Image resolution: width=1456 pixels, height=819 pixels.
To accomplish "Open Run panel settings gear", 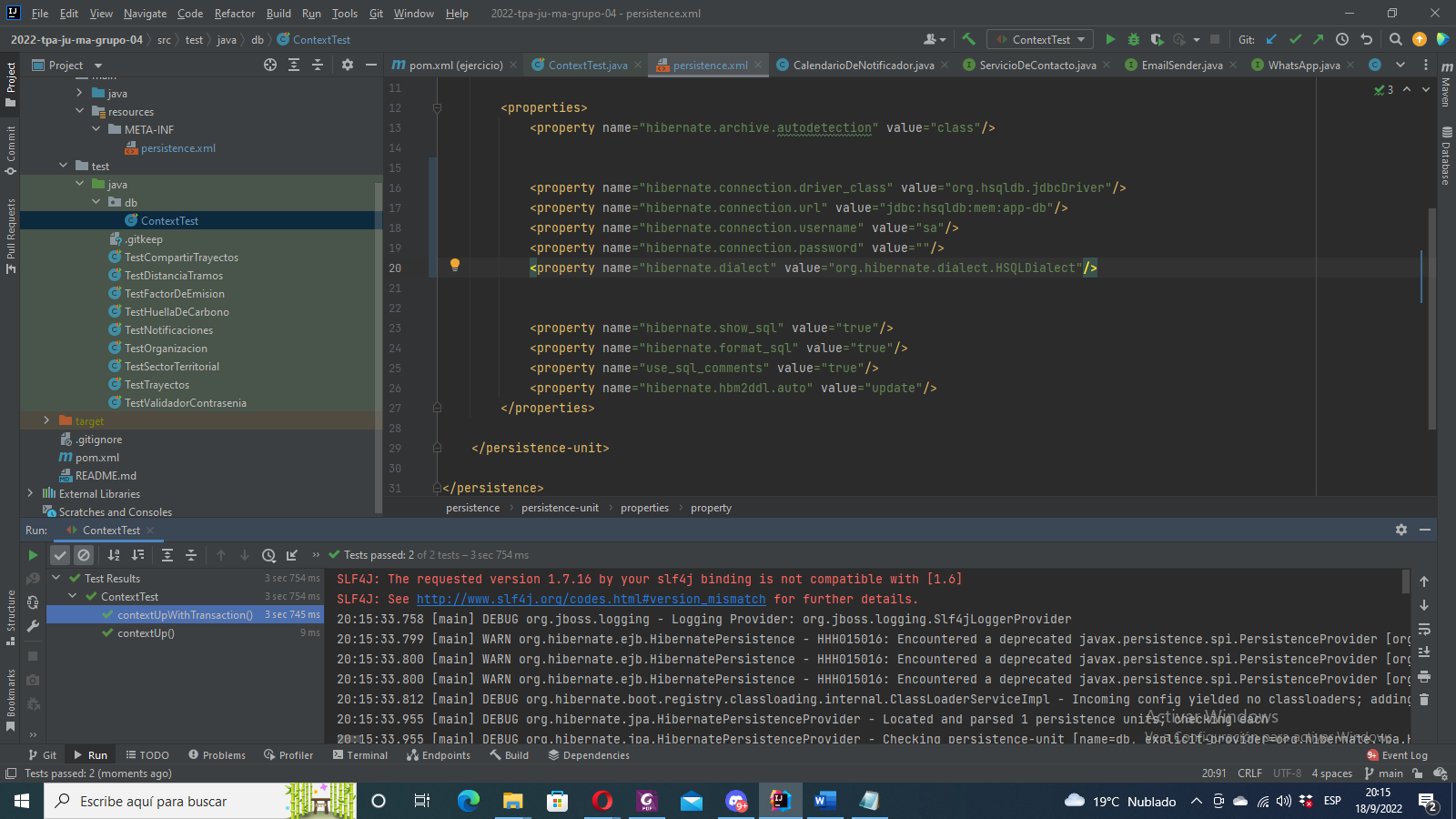I will point(1401,530).
